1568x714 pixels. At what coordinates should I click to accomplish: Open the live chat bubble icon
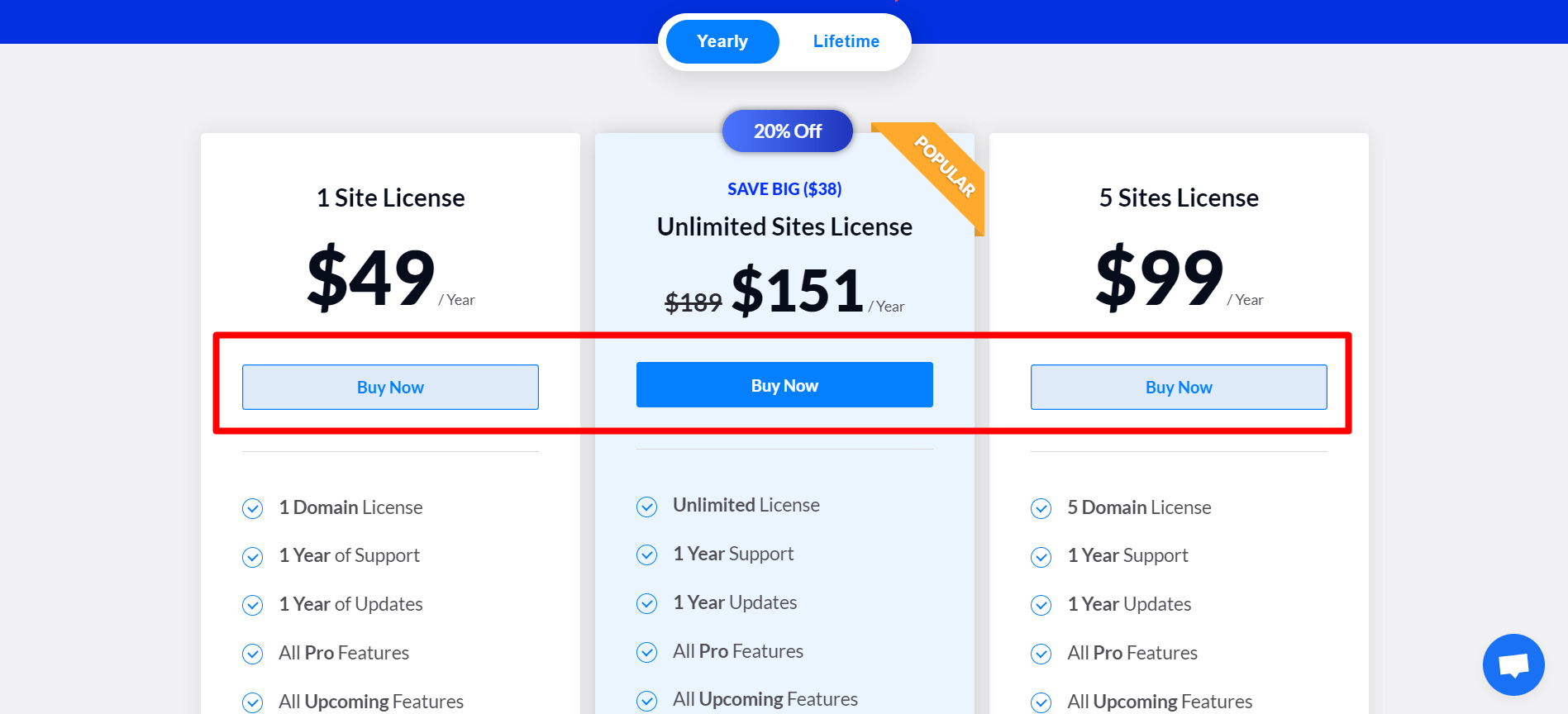[x=1513, y=664]
